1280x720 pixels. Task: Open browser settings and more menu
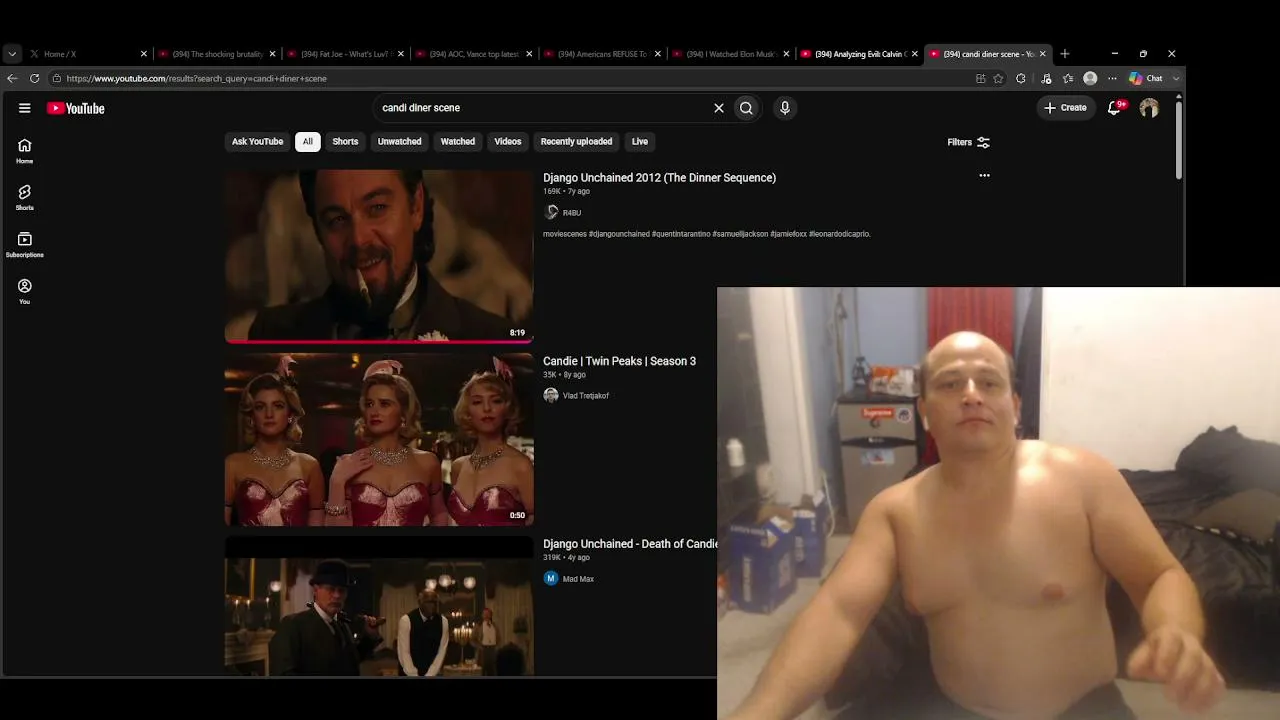click(1112, 78)
